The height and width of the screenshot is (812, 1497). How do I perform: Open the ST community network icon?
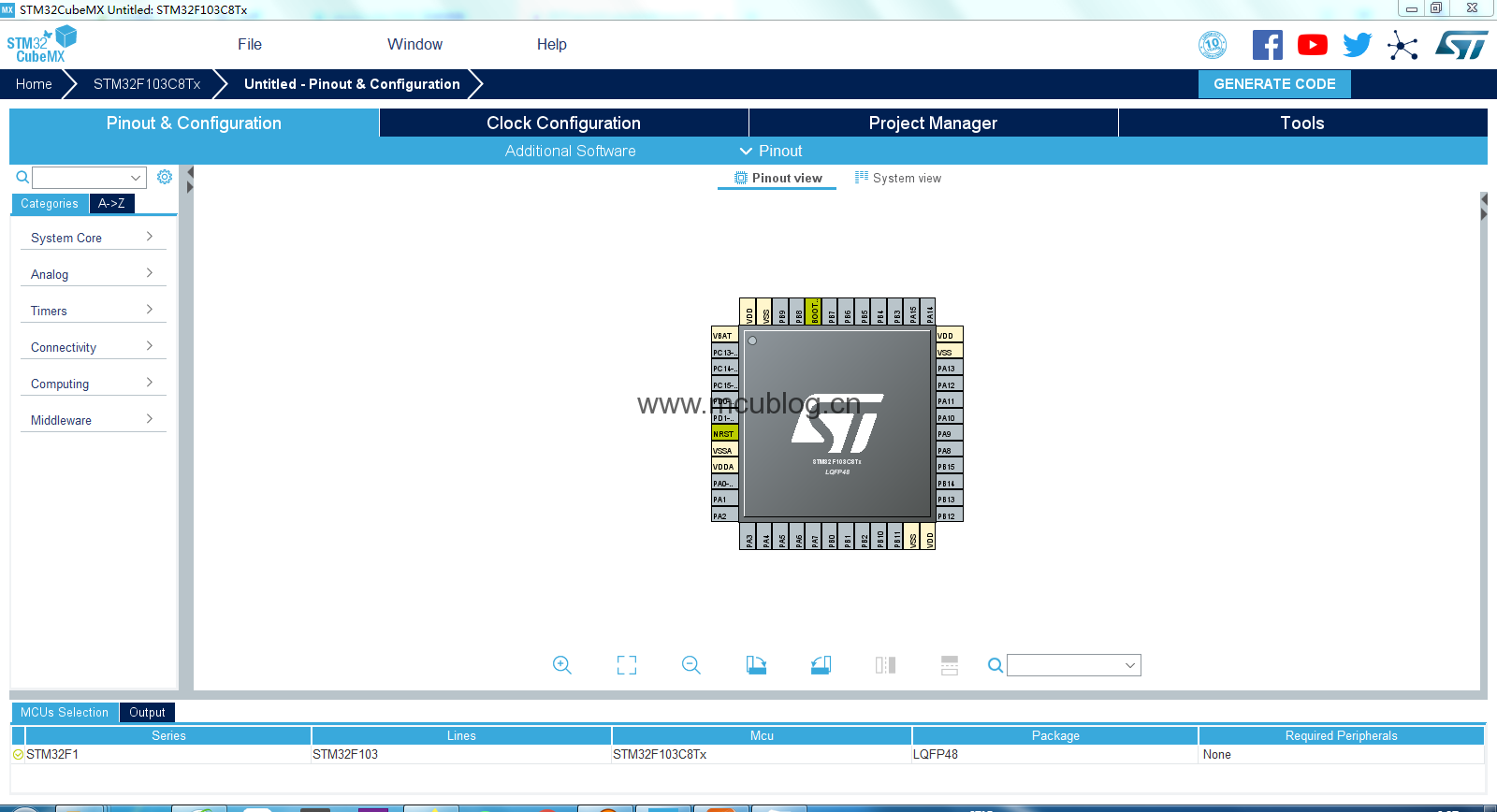1403,45
